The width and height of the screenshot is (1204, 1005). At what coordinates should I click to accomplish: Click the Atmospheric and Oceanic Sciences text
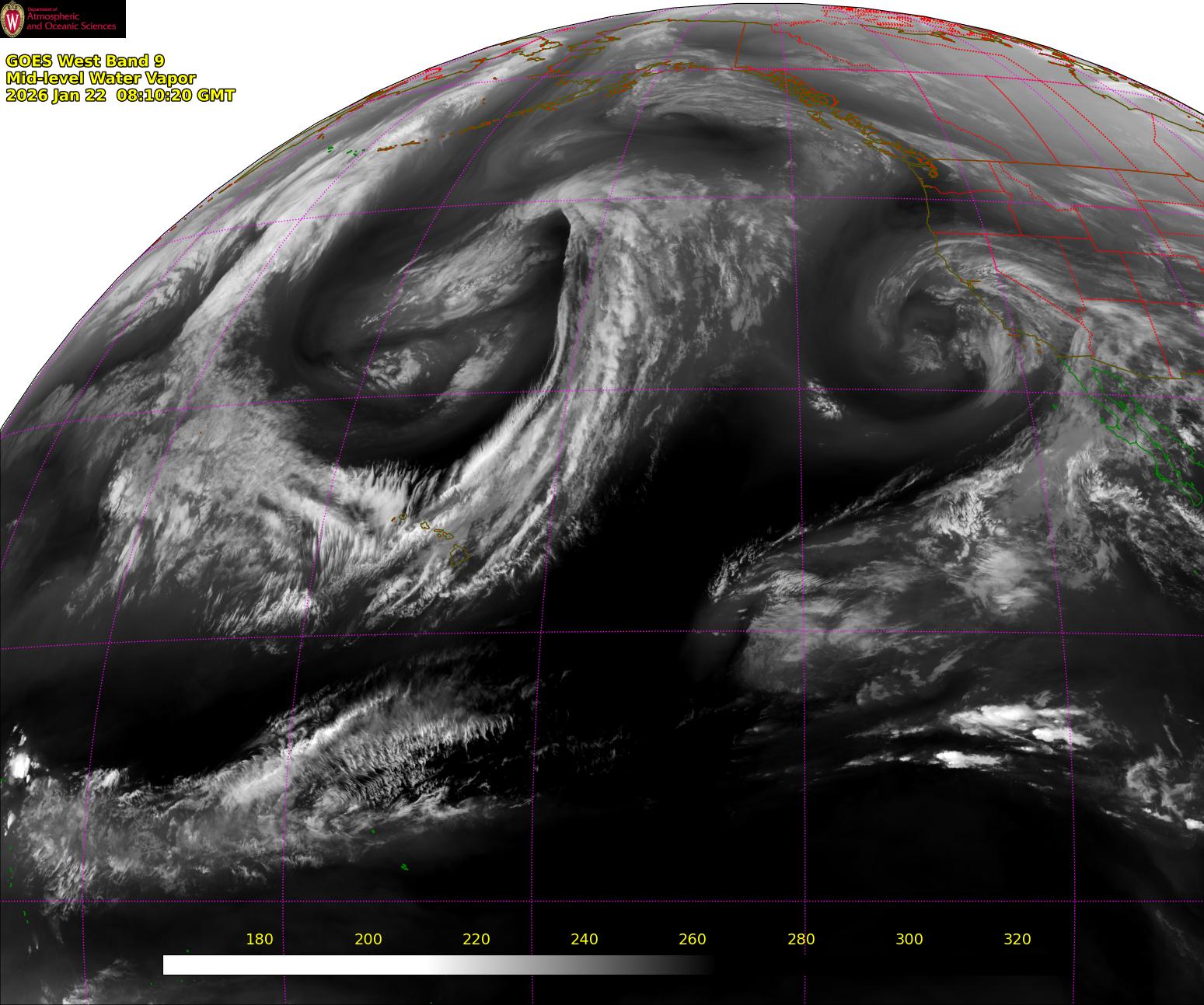[x=71, y=21]
